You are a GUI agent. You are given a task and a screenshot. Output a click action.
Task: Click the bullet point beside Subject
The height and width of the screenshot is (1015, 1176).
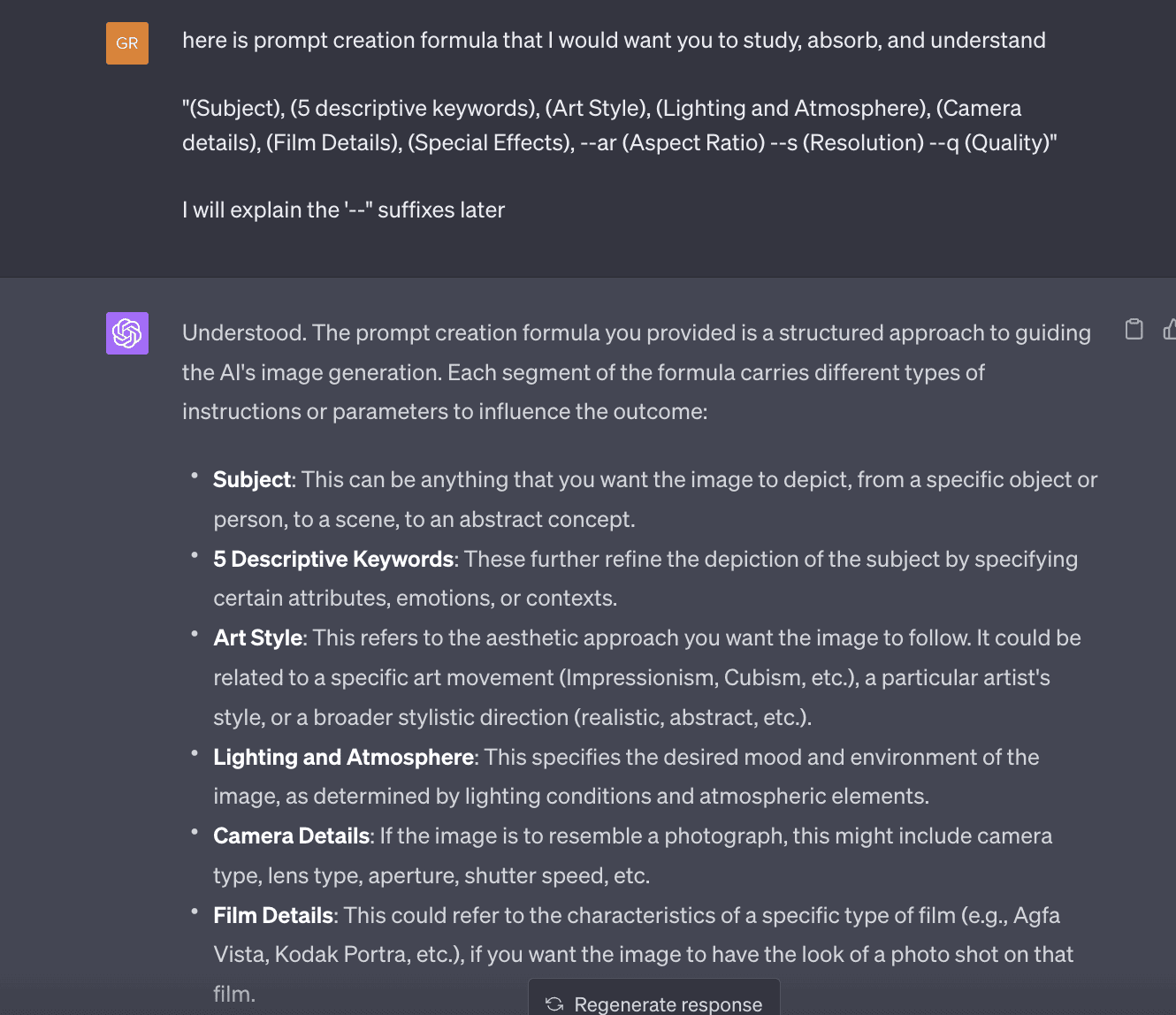pyautogui.click(x=195, y=476)
